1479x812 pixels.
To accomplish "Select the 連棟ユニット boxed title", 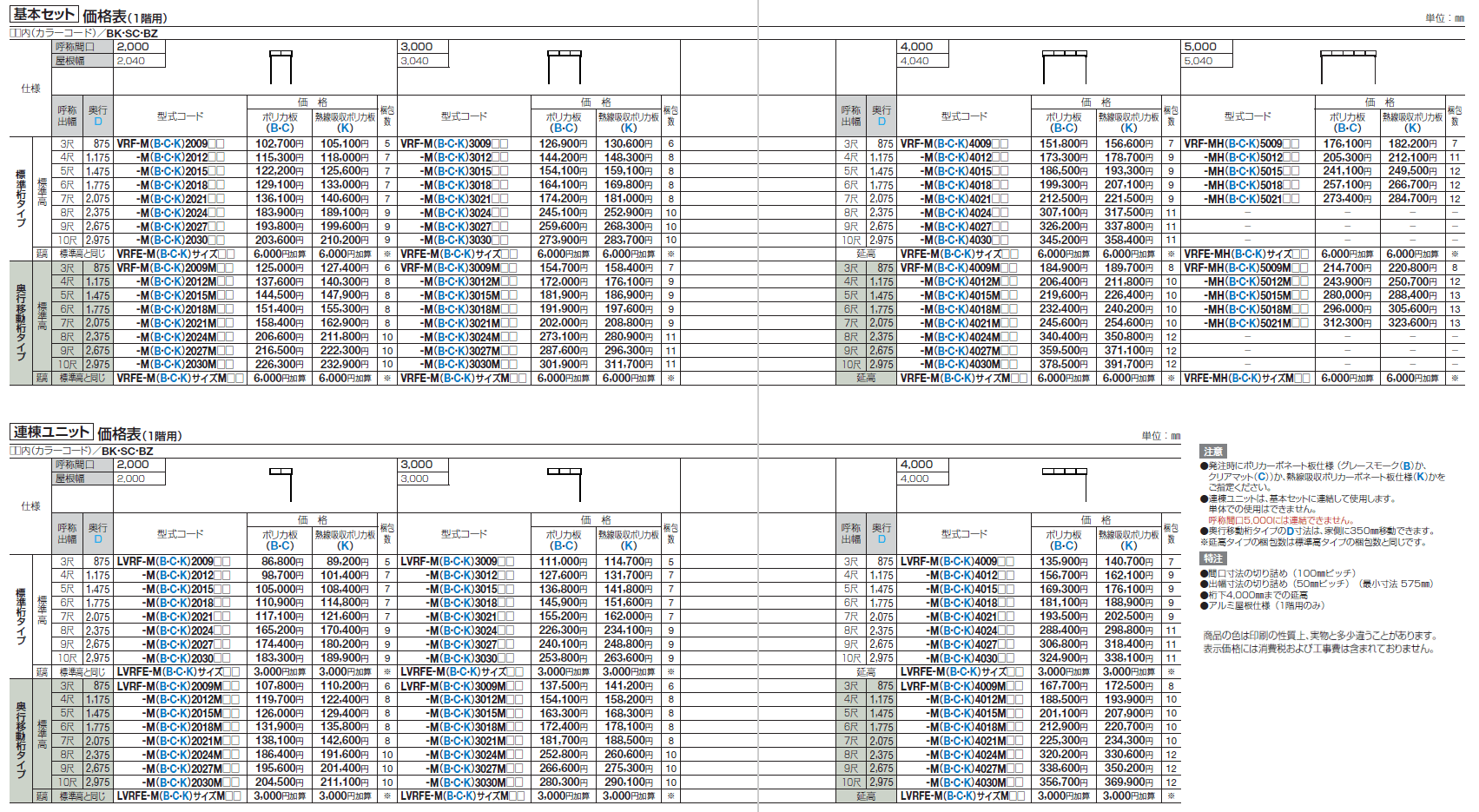I will pyautogui.click(x=51, y=432).
